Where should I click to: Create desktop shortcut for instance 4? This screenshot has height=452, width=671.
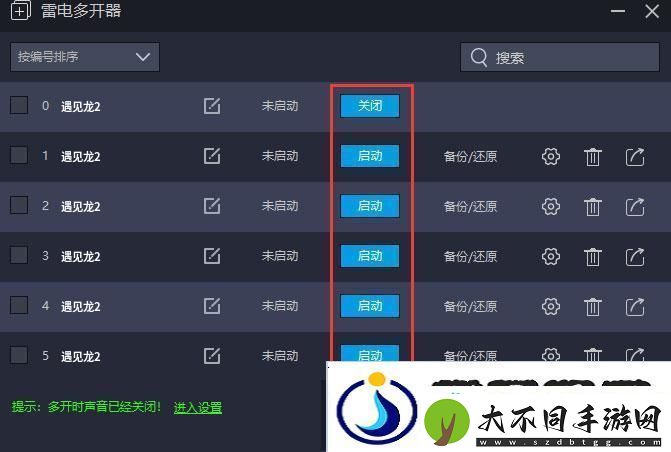coord(635,306)
